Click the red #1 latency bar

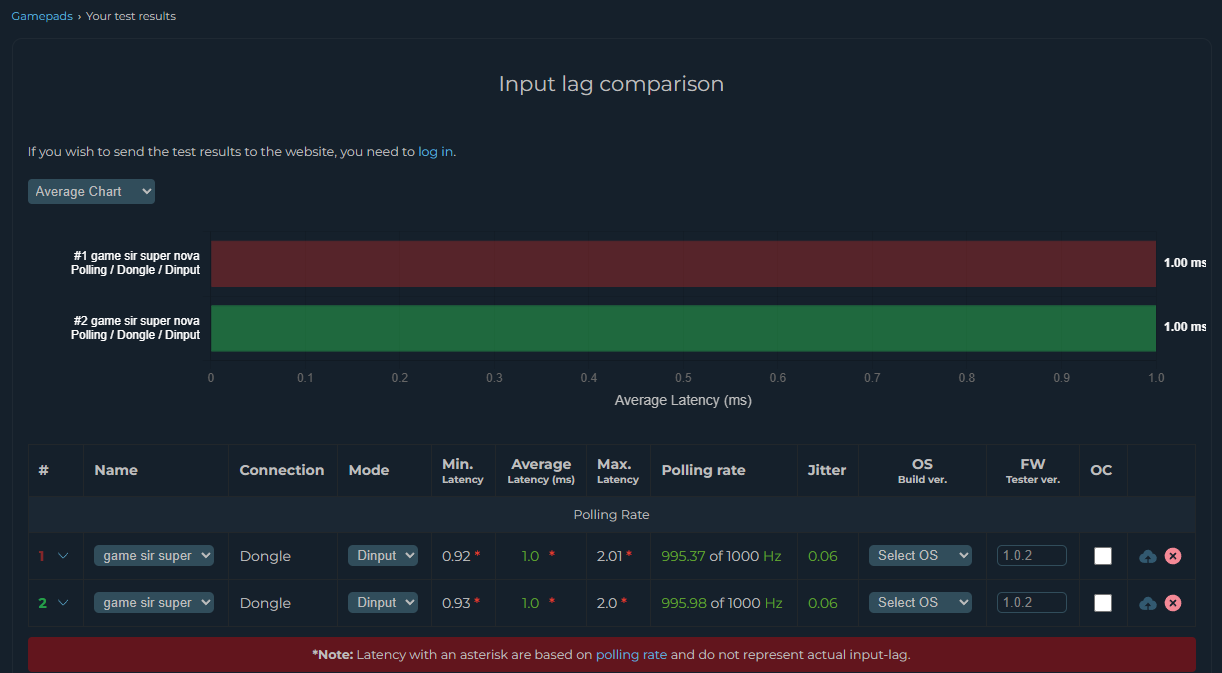click(x=683, y=264)
